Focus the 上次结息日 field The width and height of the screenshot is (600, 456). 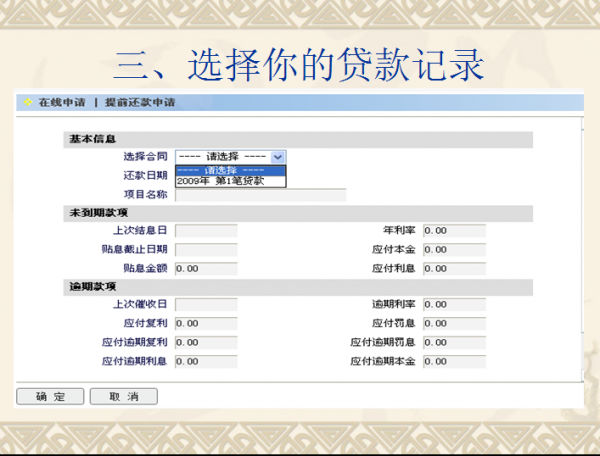pos(206,231)
